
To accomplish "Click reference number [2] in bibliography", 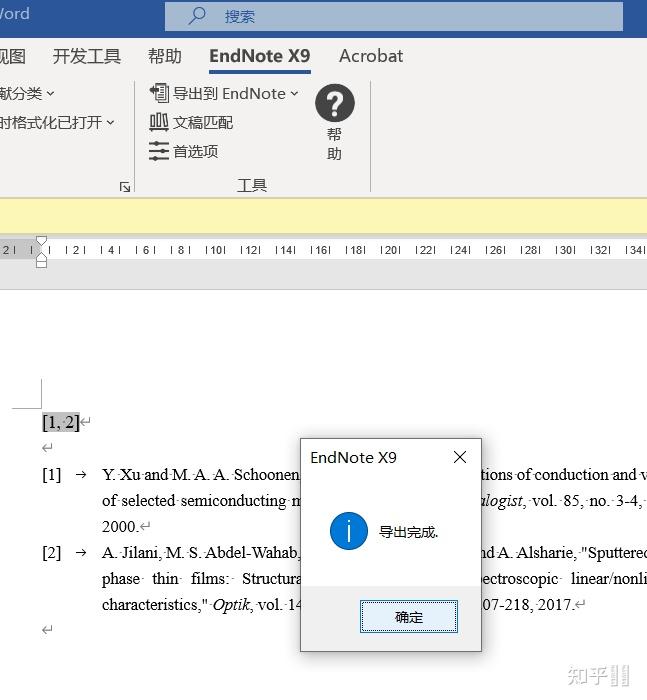I will pyautogui.click(x=51, y=553).
